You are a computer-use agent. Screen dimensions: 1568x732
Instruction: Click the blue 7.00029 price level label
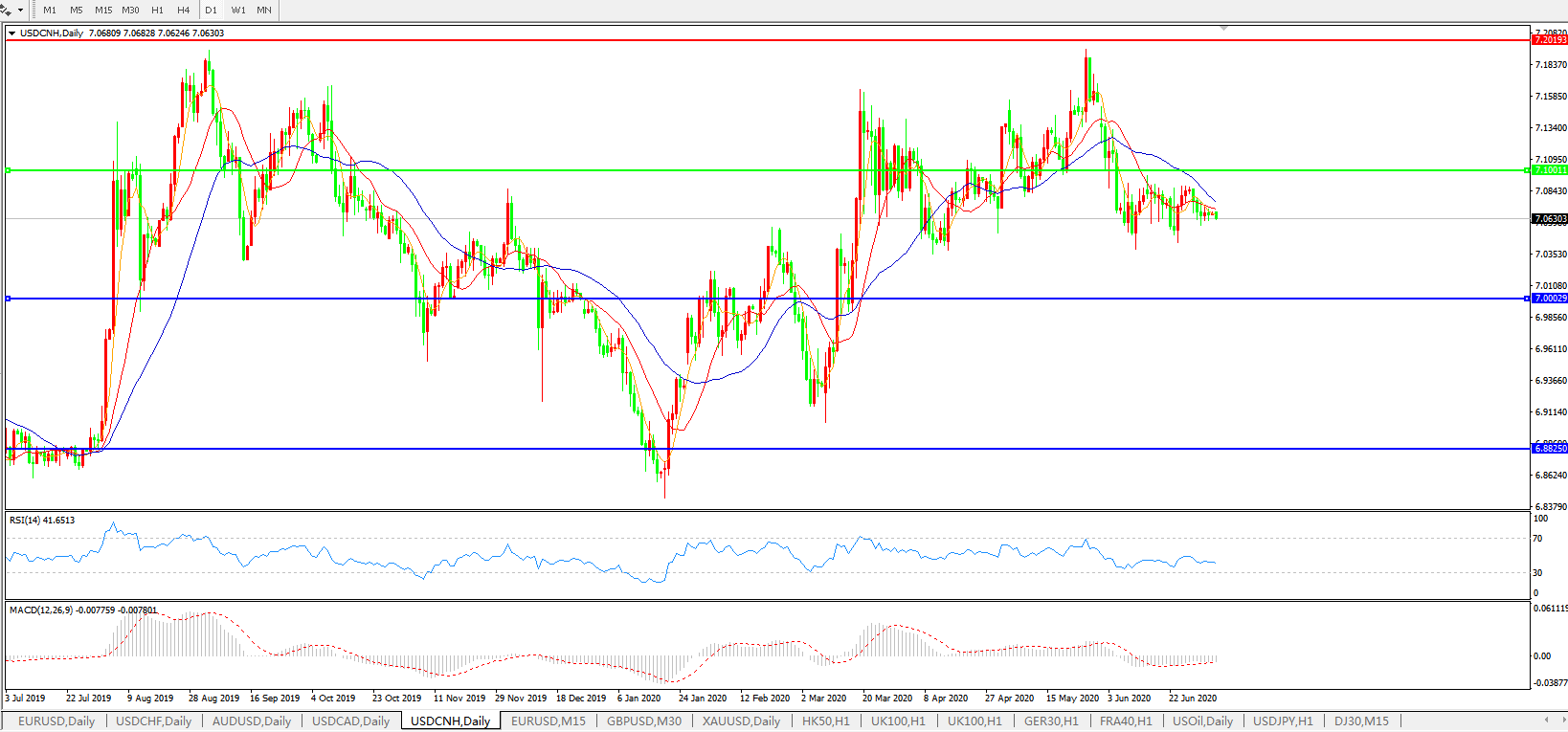pyautogui.click(x=1550, y=299)
